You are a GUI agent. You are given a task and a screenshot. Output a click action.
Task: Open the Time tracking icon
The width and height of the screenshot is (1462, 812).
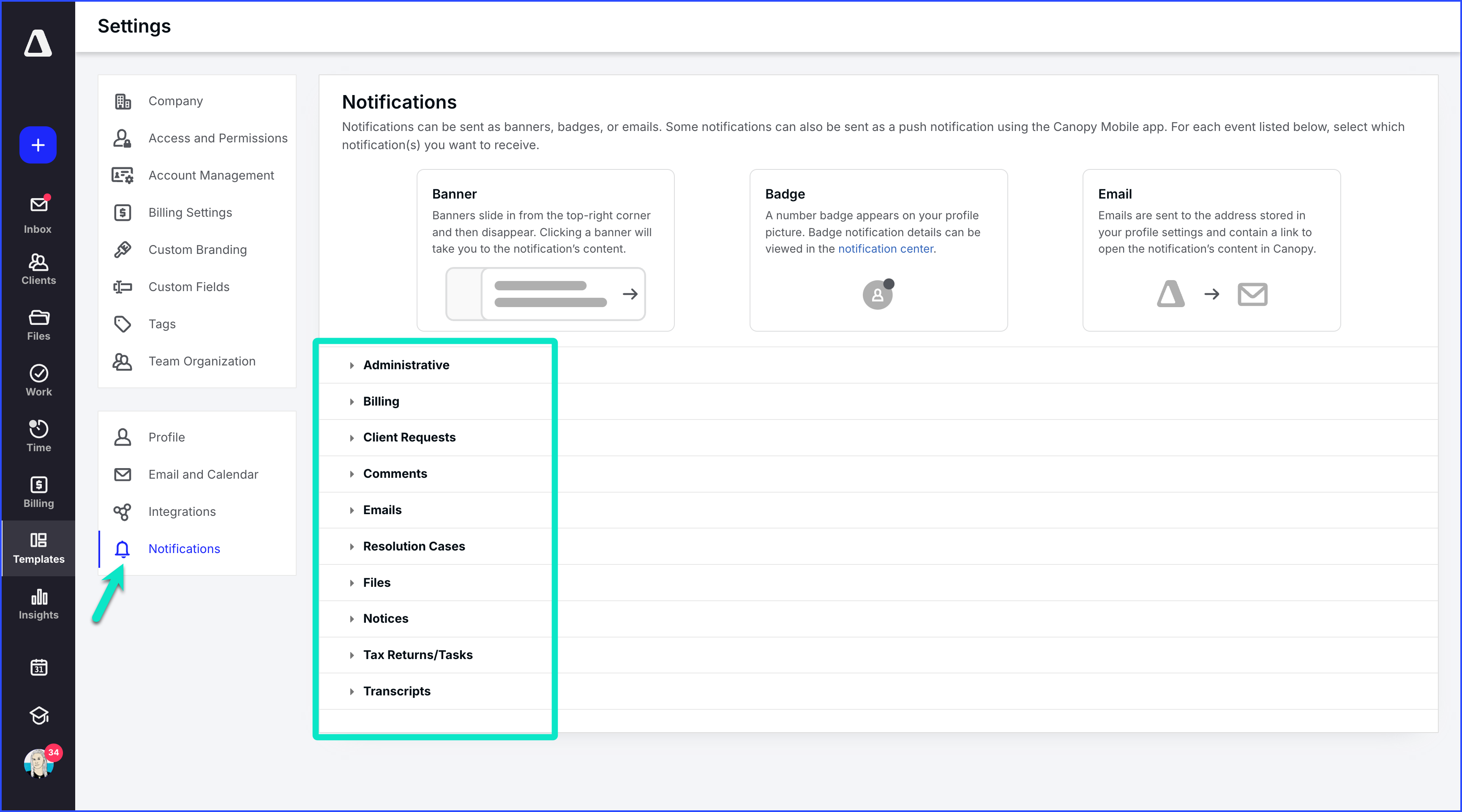[x=38, y=436]
